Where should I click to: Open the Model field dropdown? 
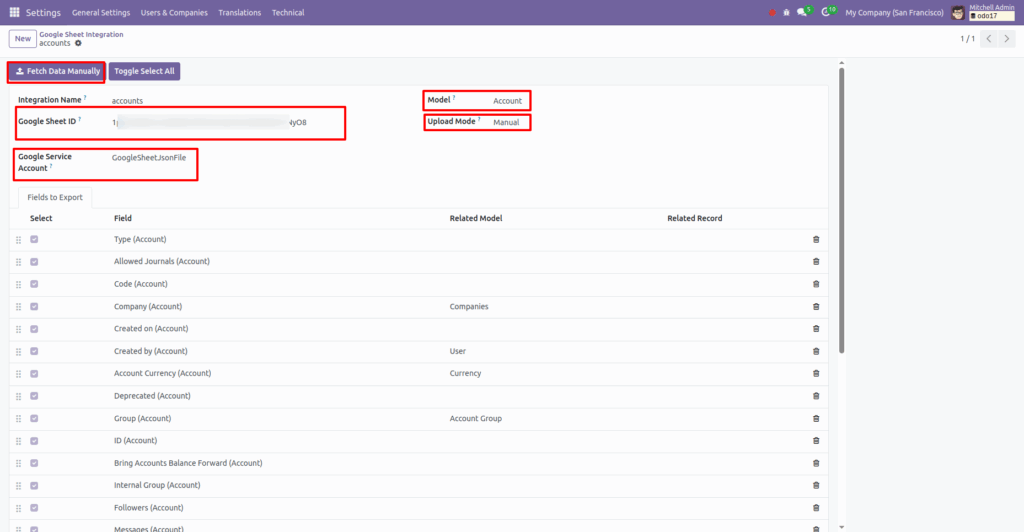(507, 101)
